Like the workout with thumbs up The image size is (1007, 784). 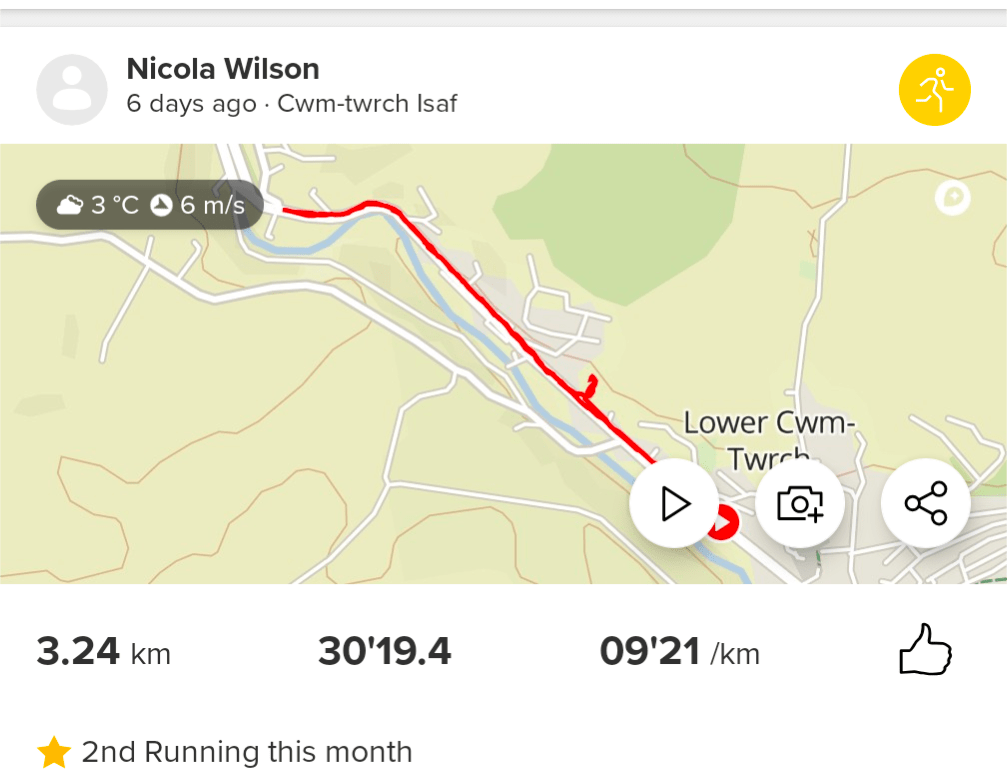[x=925, y=651]
